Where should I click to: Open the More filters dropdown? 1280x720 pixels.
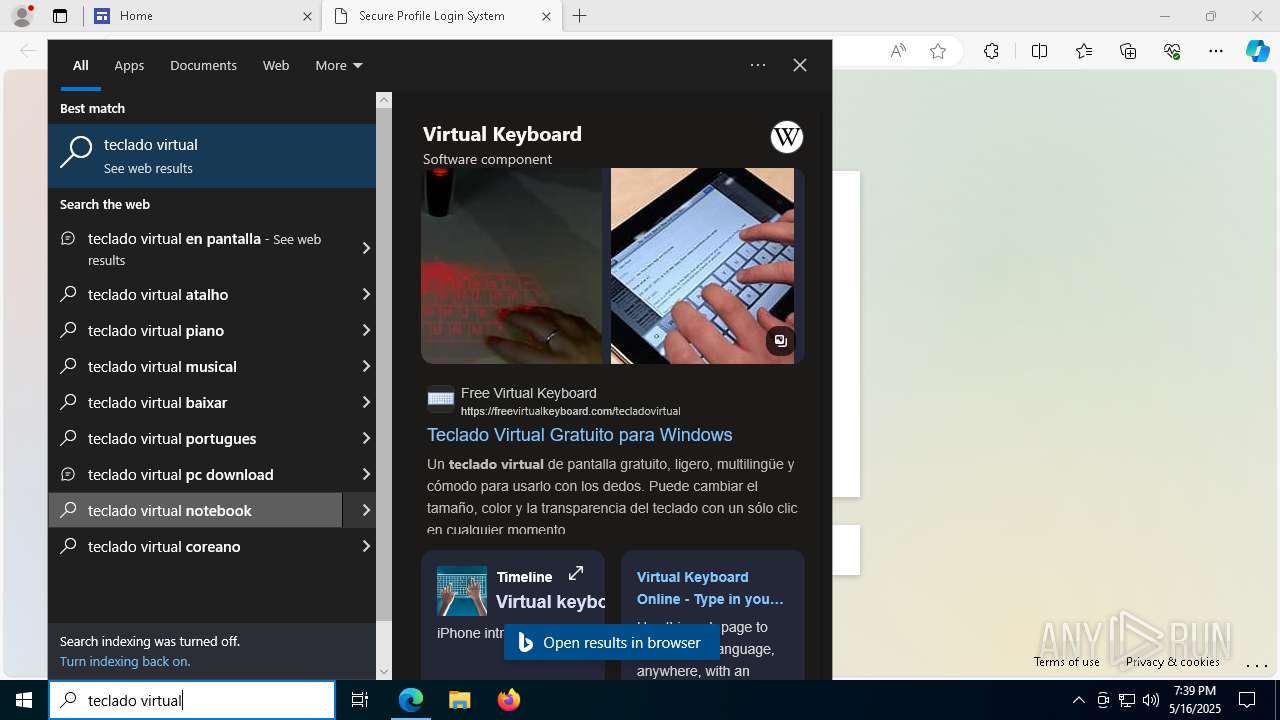pos(338,65)
